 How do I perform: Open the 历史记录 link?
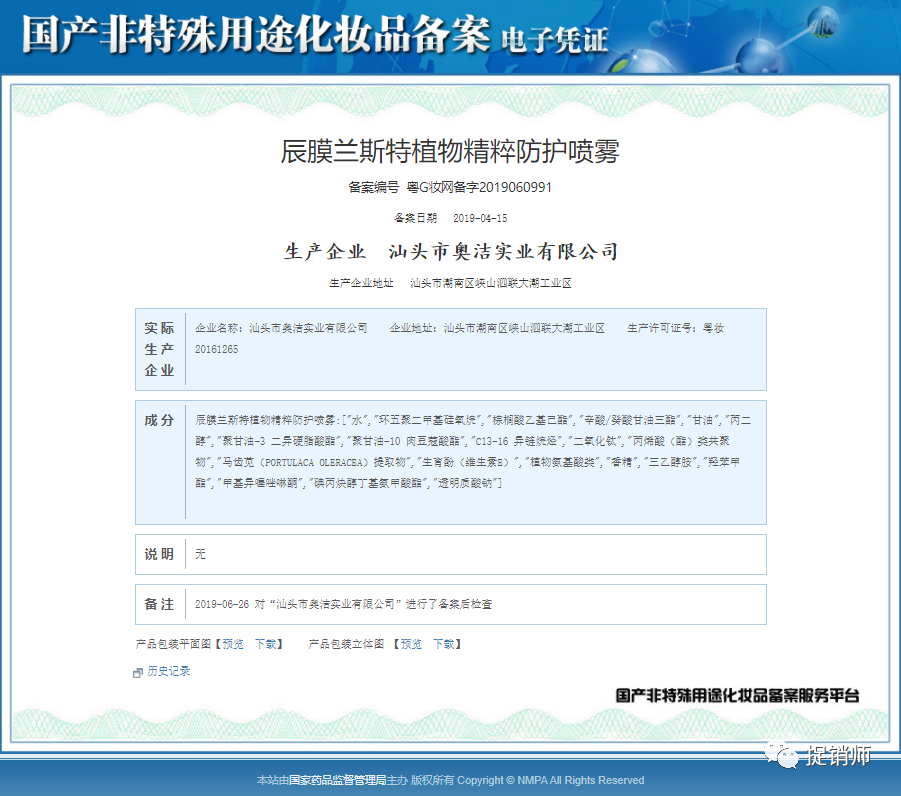click(168, 671)
